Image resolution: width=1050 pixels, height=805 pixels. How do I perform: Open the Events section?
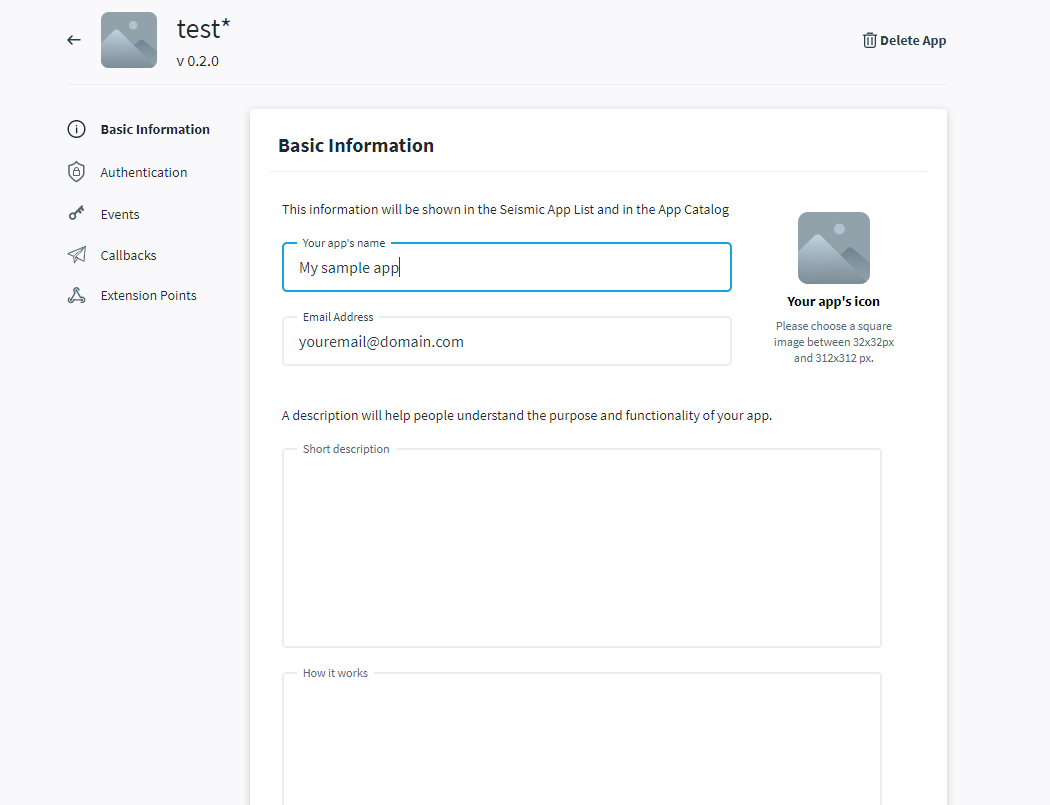pos(120,214)
